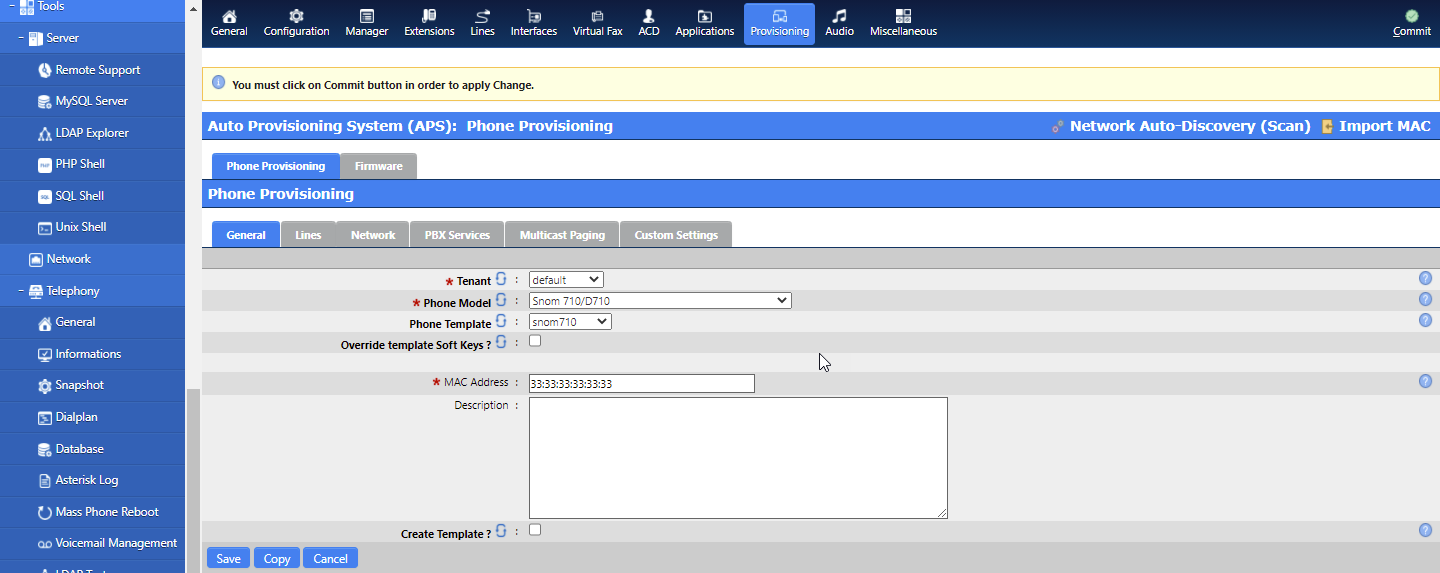Click the Import MAC link
Screen dimensions: 1440x573
[1376, 126]
